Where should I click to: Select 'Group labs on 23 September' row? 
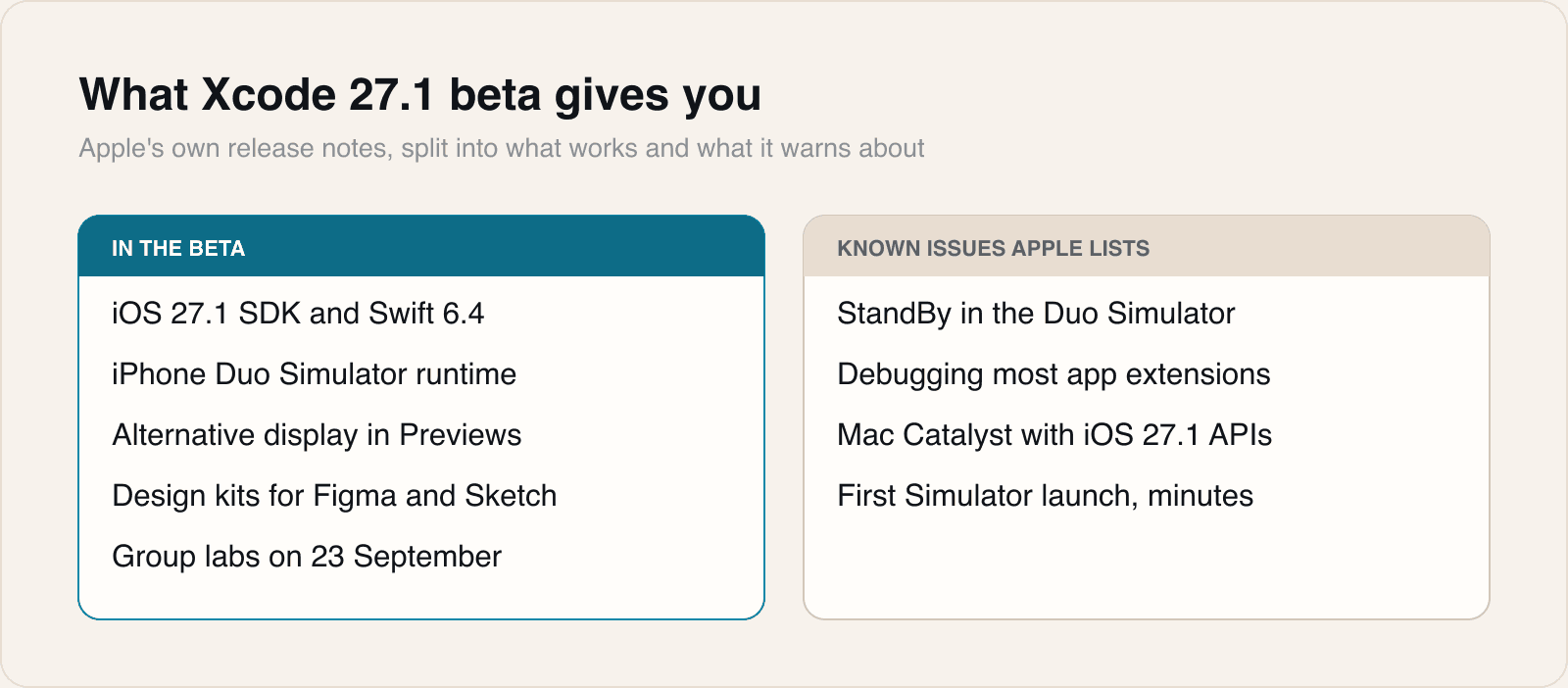point(307,557)
